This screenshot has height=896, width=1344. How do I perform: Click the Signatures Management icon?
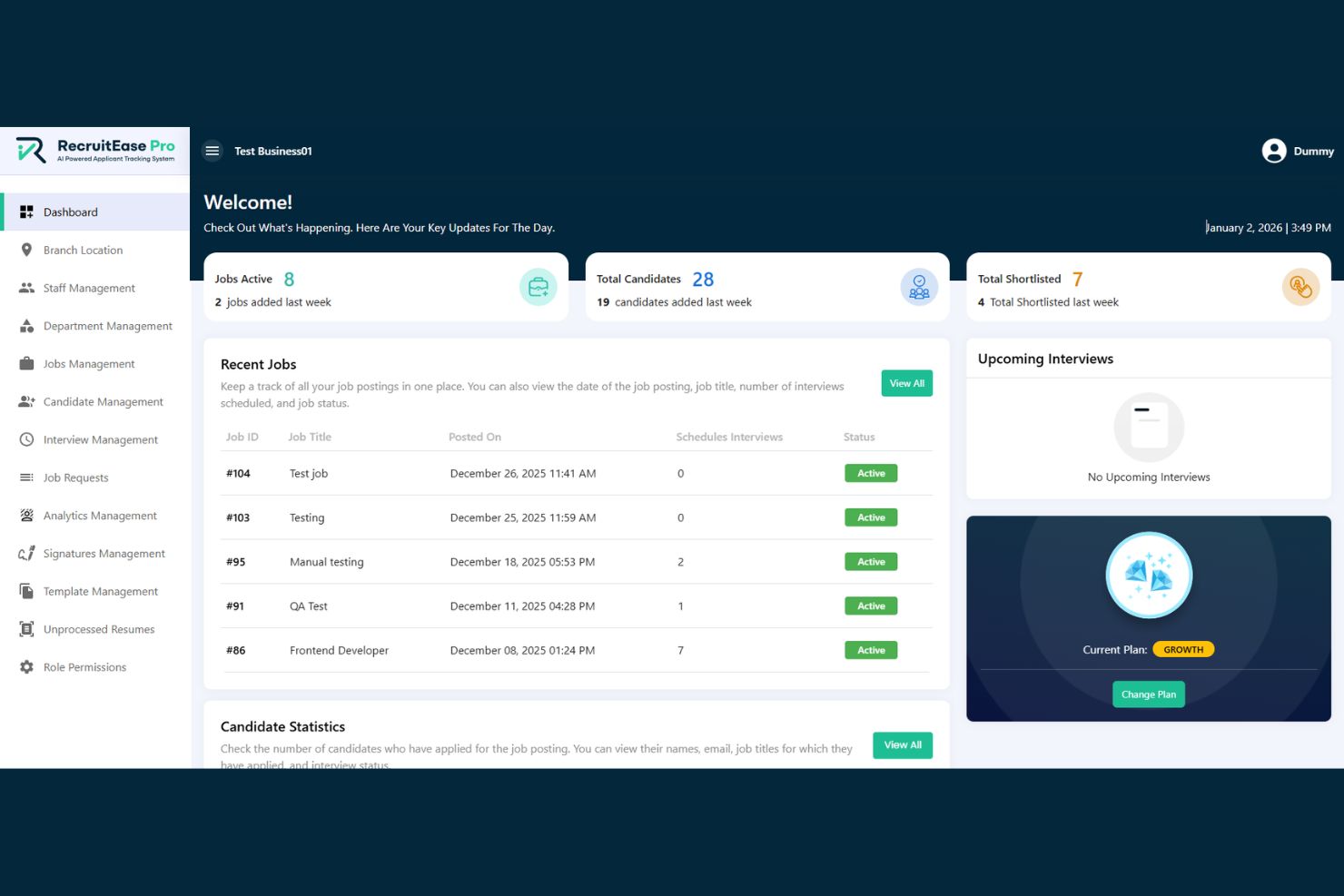pyautogui.click(x=26, y=553)
